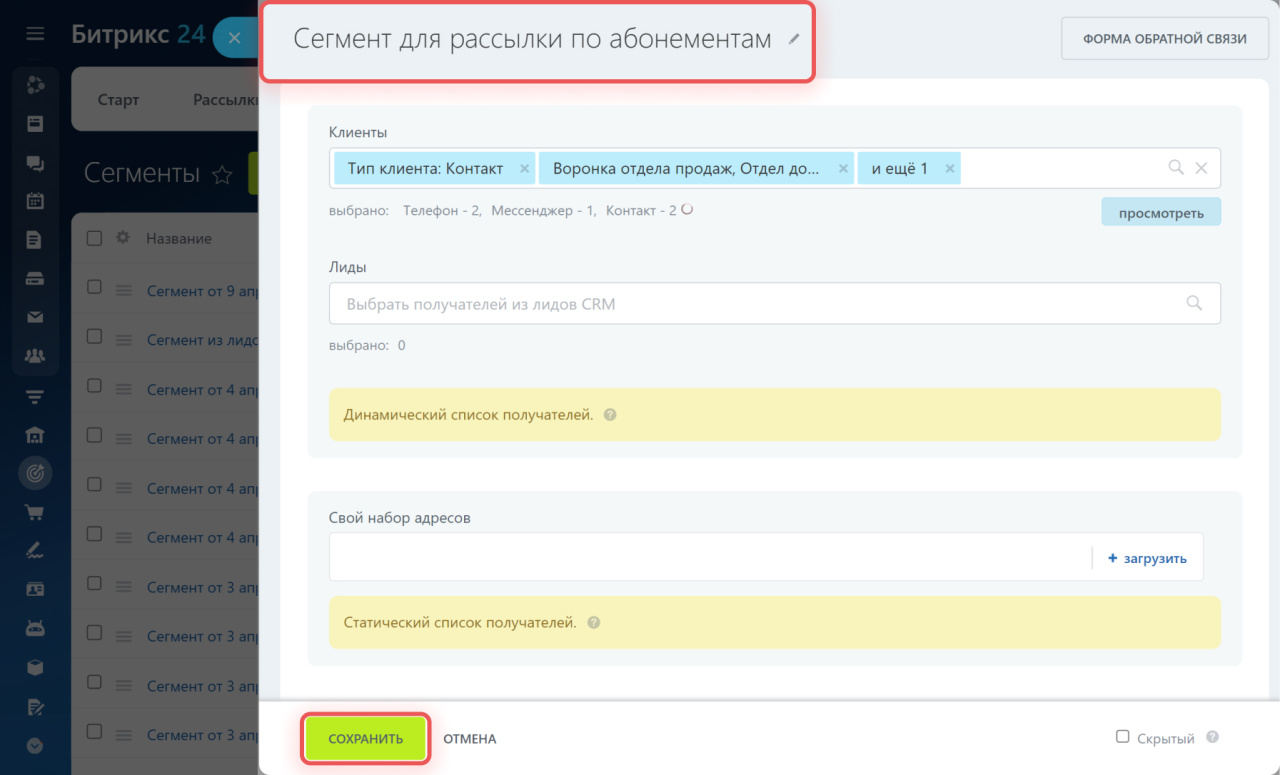Tick the select-all checkbox in Название header
Viewport: 1280px width, 775px height.
coord(94,238)
